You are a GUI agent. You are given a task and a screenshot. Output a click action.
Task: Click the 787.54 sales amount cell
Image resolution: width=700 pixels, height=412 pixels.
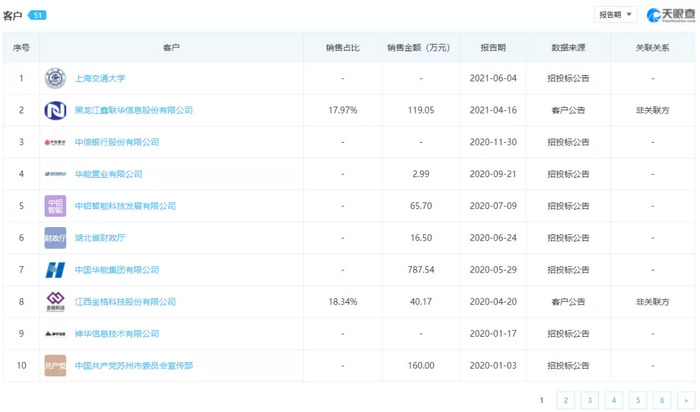[421, 270]
